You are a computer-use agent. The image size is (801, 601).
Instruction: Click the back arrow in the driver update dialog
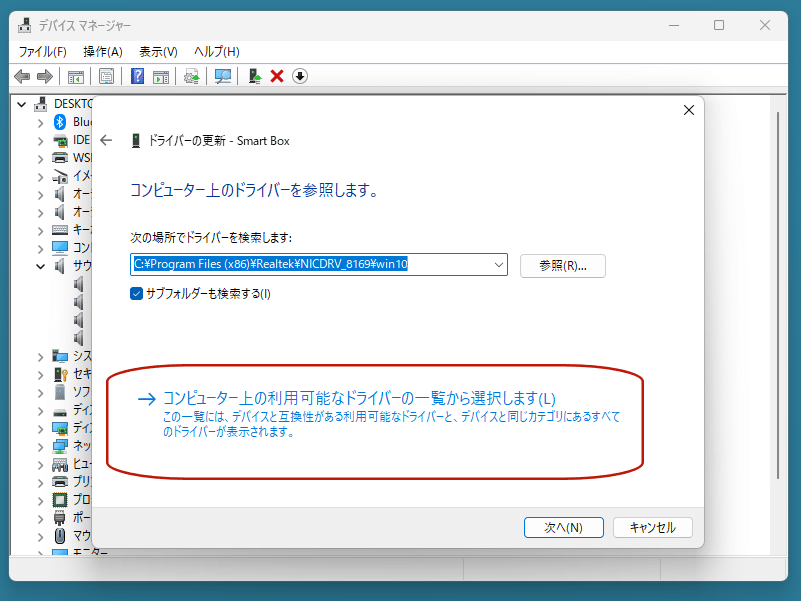[x=106, y=141]
